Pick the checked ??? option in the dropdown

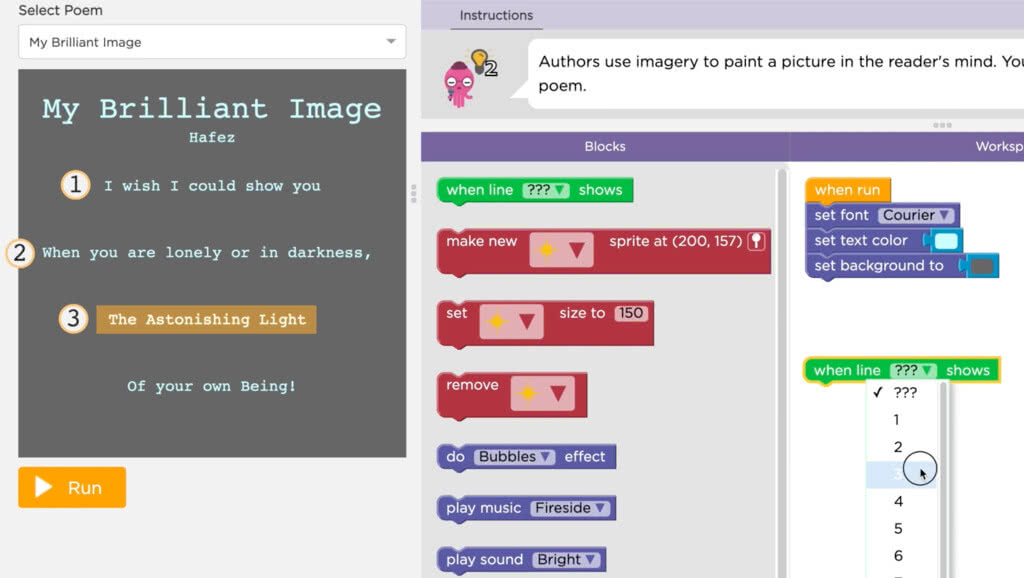click(x=904, y=393)
